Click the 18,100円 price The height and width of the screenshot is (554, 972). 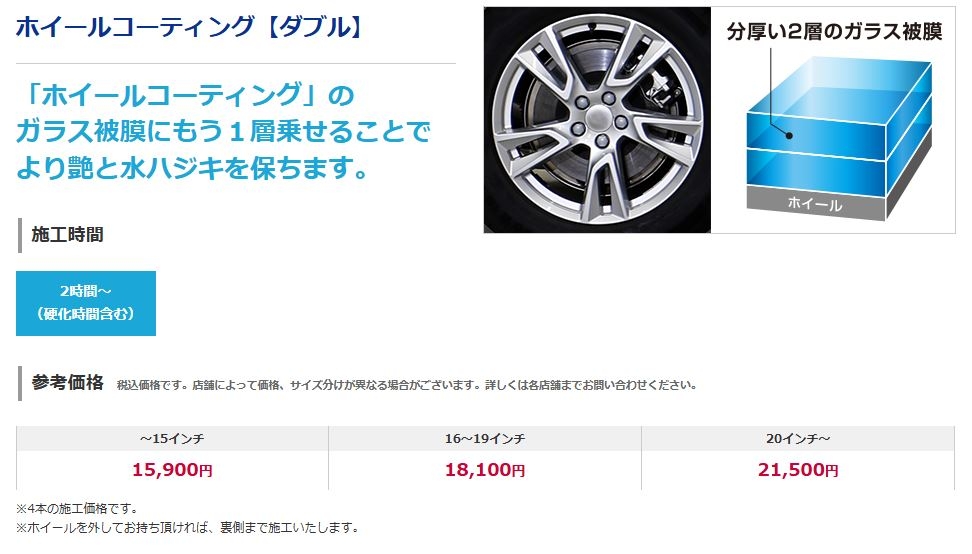point(485,470)
